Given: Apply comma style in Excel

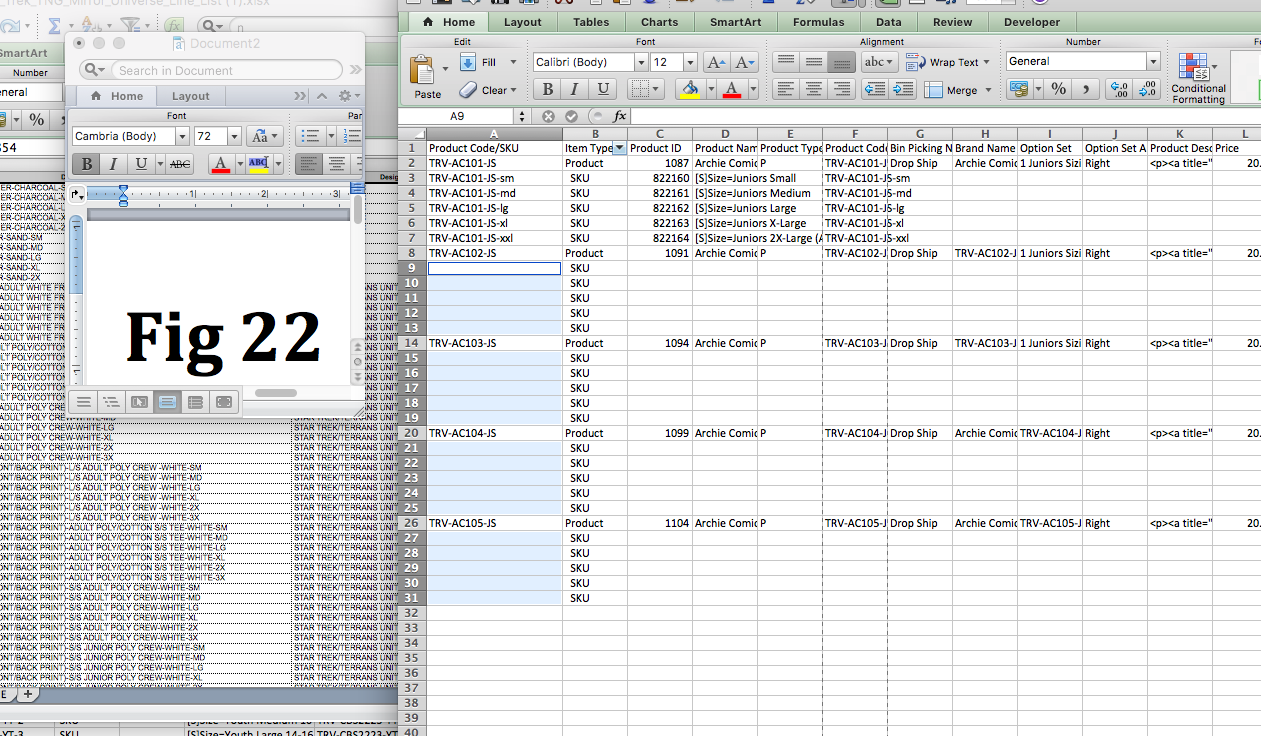Looking at the screenshot, I should click(x=1086, y=89).
